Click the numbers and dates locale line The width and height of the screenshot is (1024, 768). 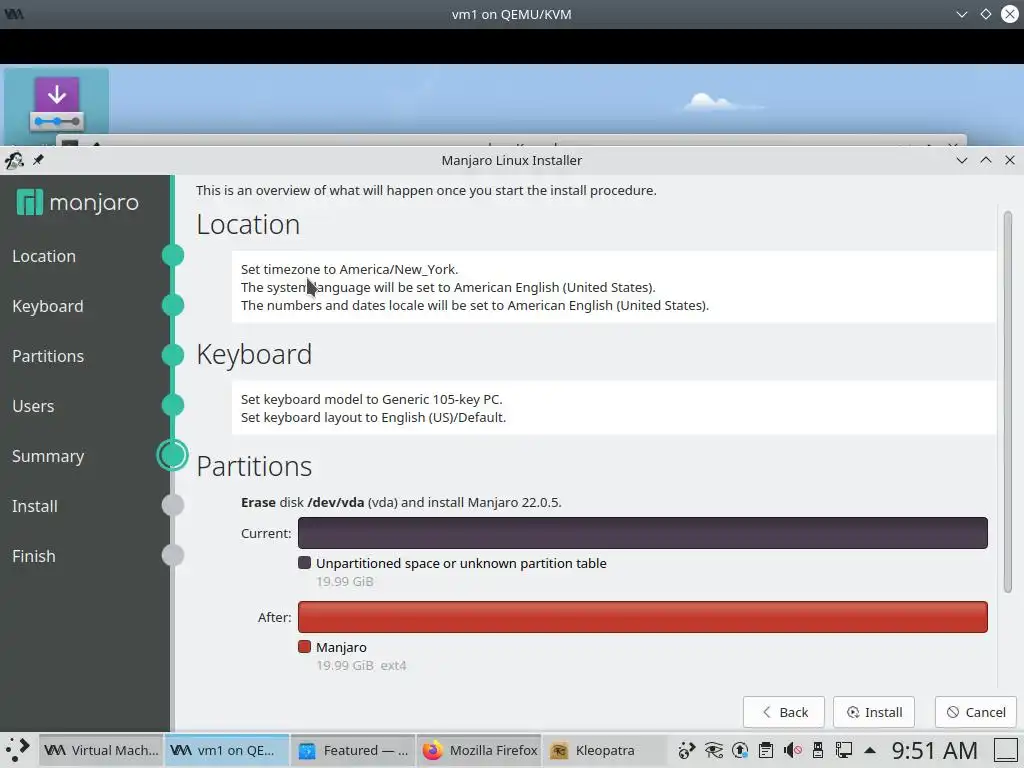tap(475, 306)
